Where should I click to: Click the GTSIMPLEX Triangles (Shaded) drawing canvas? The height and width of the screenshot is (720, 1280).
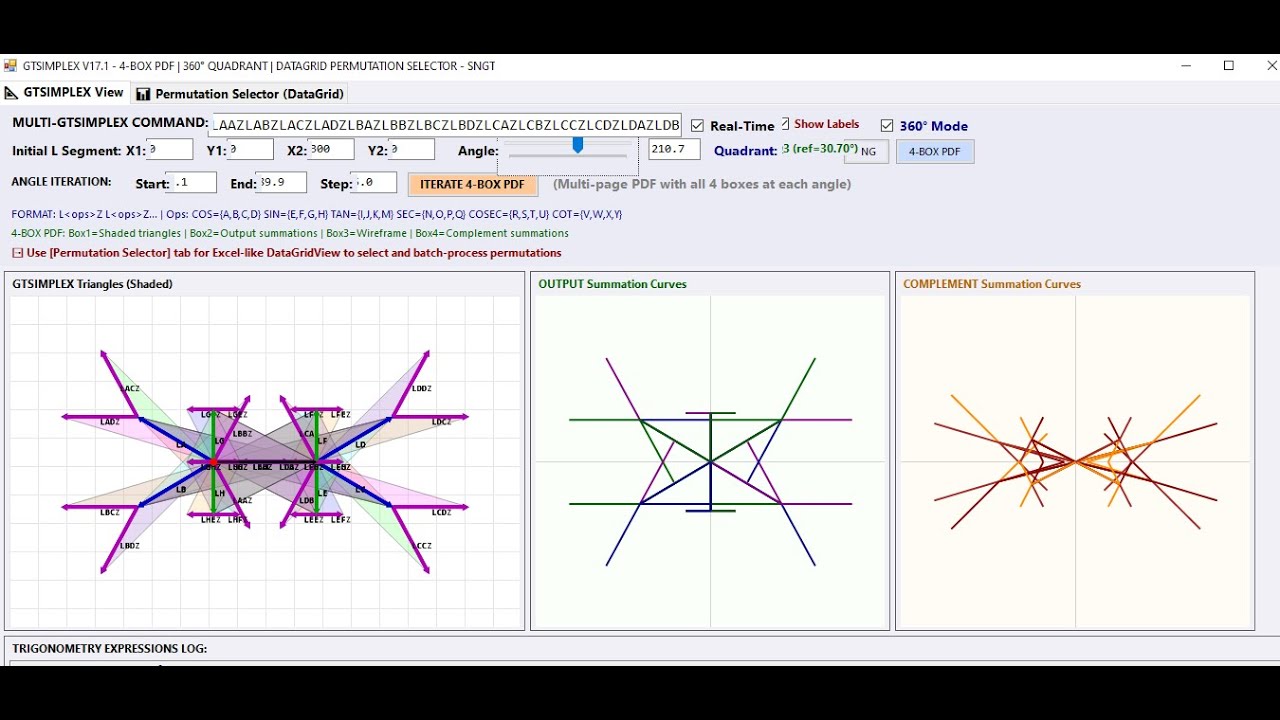pyautogui.click(x=265, y=462)
